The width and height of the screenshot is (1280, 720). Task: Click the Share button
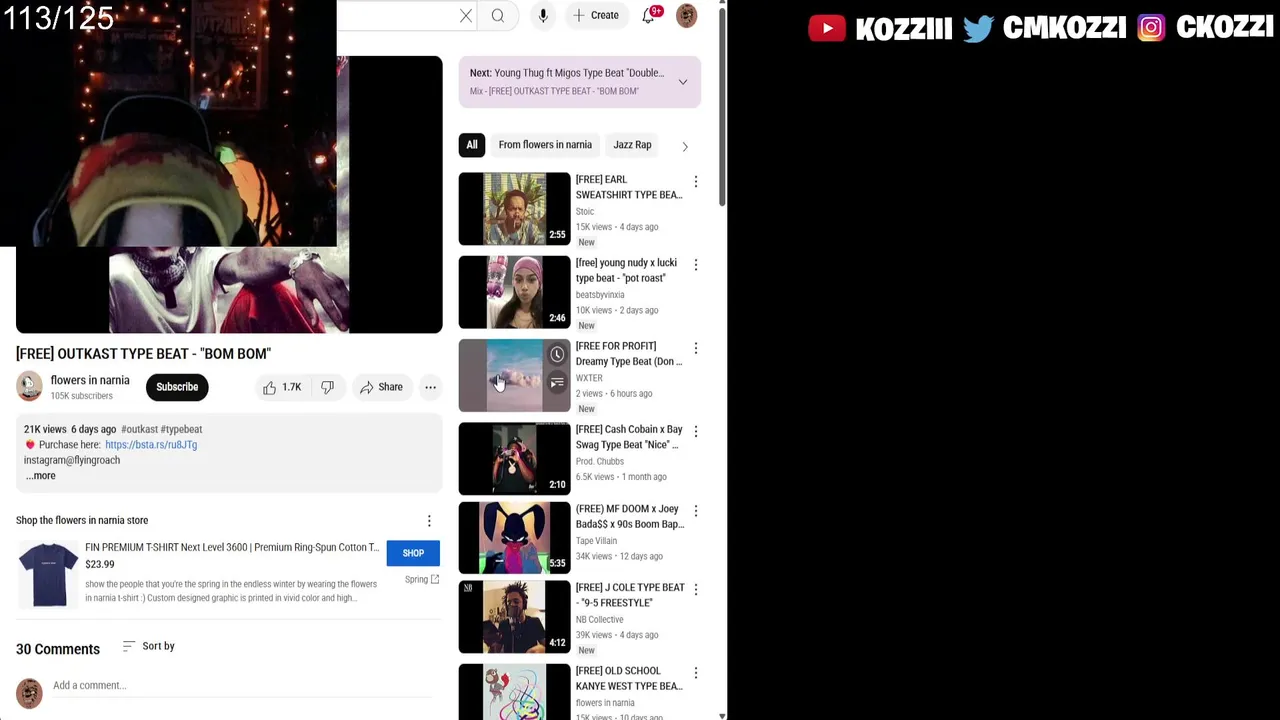pos(381,387)
